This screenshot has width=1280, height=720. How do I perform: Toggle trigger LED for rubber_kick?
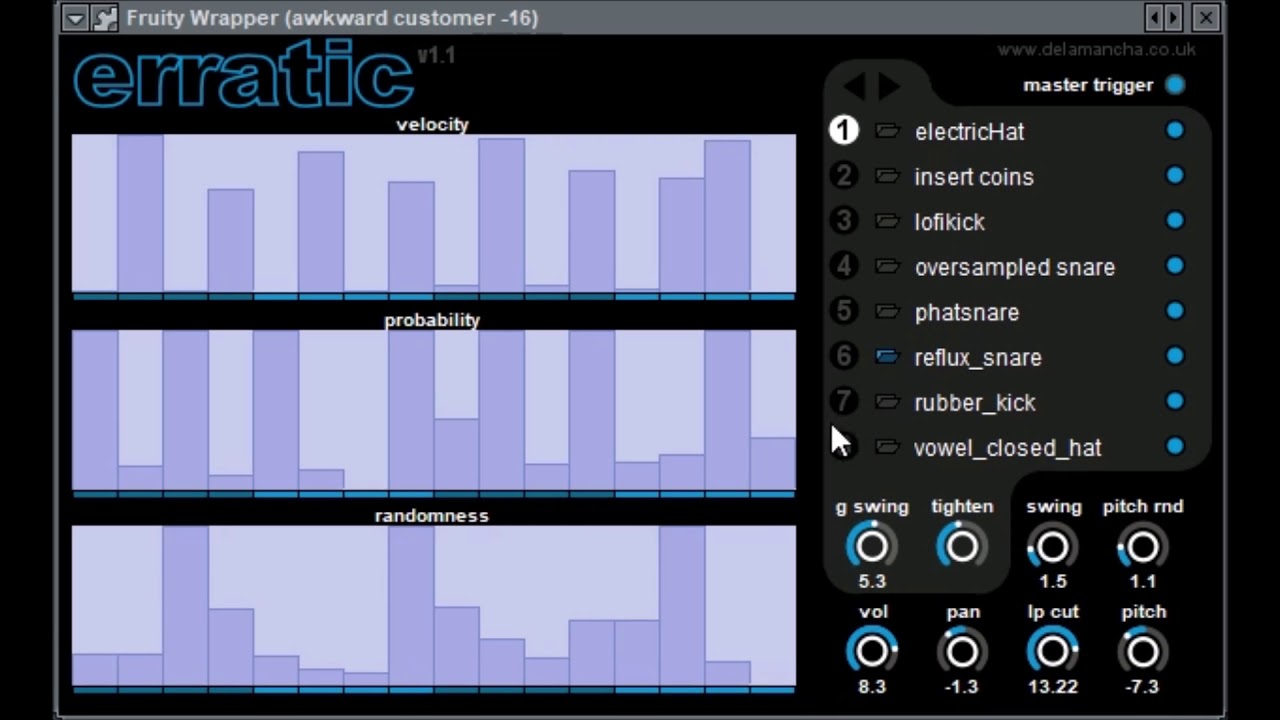[x=1175, y=401]
